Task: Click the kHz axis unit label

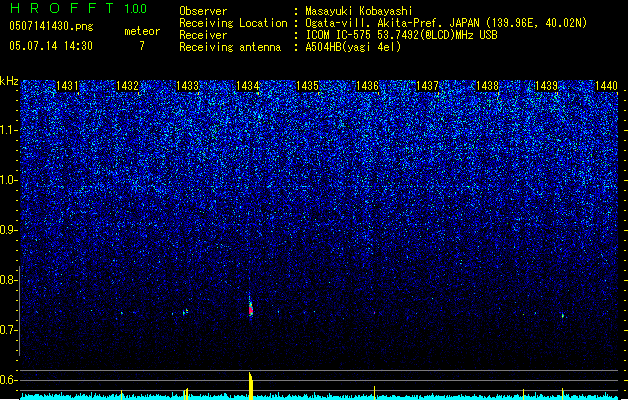Action: (9, 81)
